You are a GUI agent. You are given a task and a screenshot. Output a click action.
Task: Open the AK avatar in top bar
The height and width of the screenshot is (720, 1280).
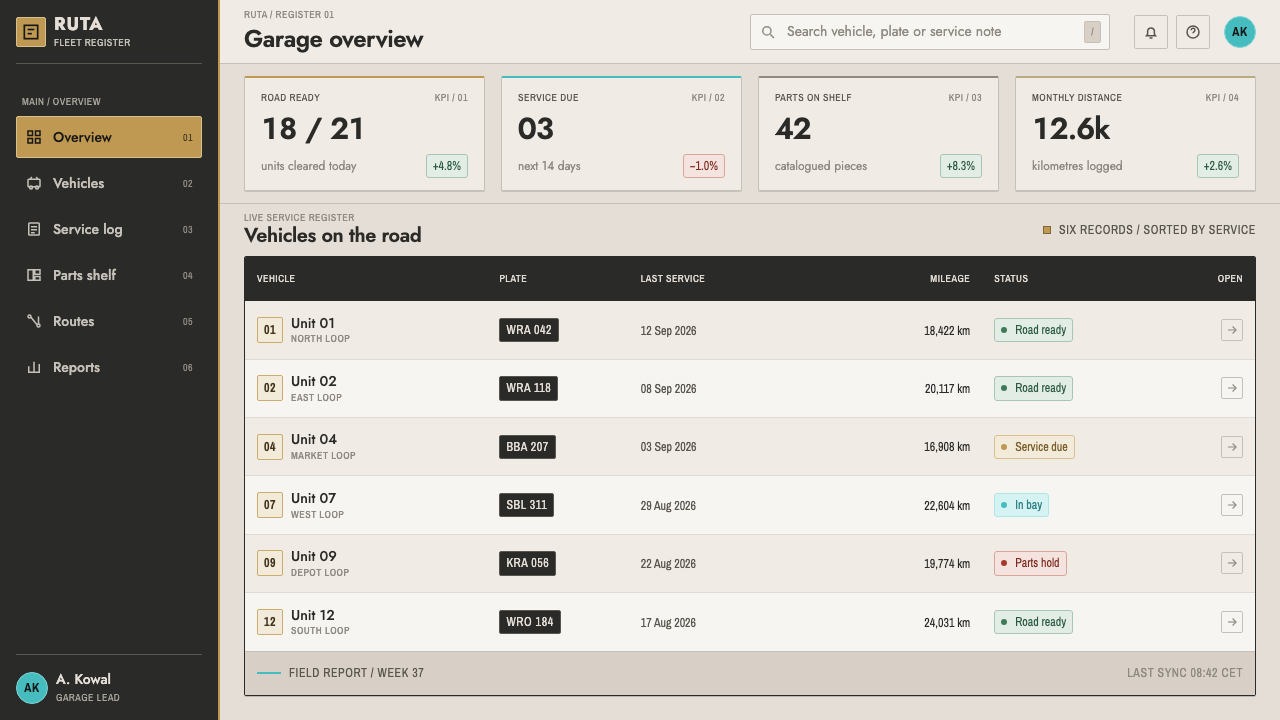click(x=1240, y=32)
